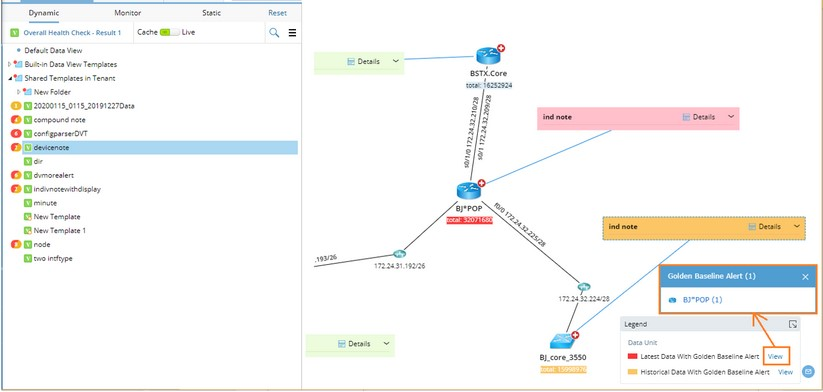Expand Built-in Data View Templates
Screen dimensions: 823x392
pos(9,65)
